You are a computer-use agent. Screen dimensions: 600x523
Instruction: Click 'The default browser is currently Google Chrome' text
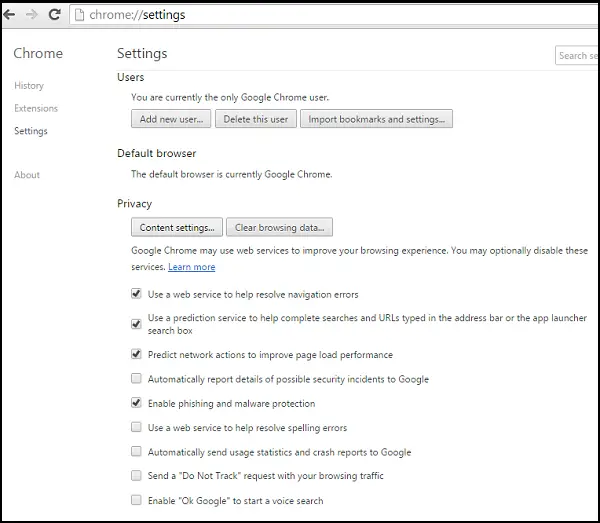tap(232, 174)
